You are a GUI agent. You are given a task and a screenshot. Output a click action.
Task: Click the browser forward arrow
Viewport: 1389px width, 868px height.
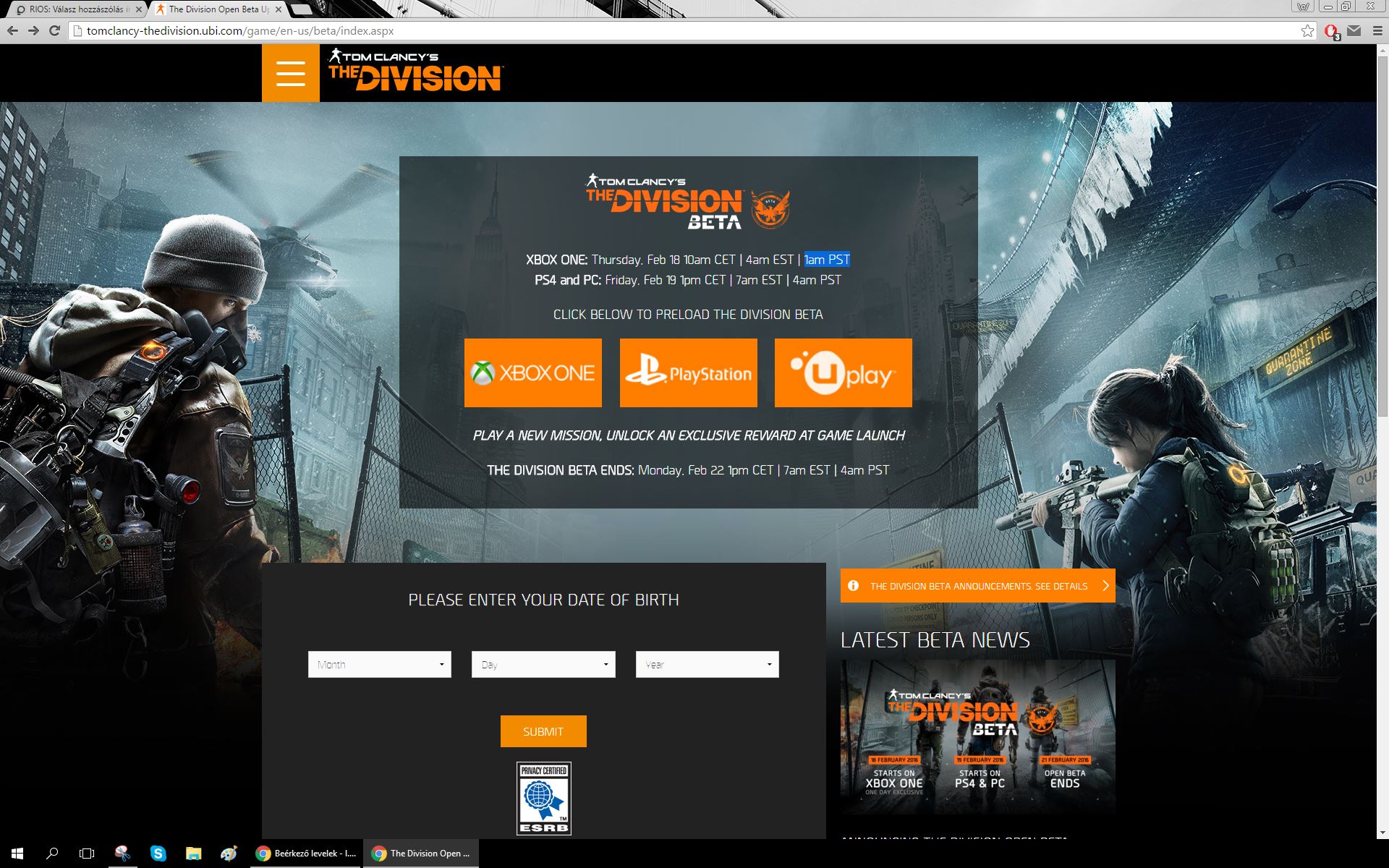pos(33,30)
